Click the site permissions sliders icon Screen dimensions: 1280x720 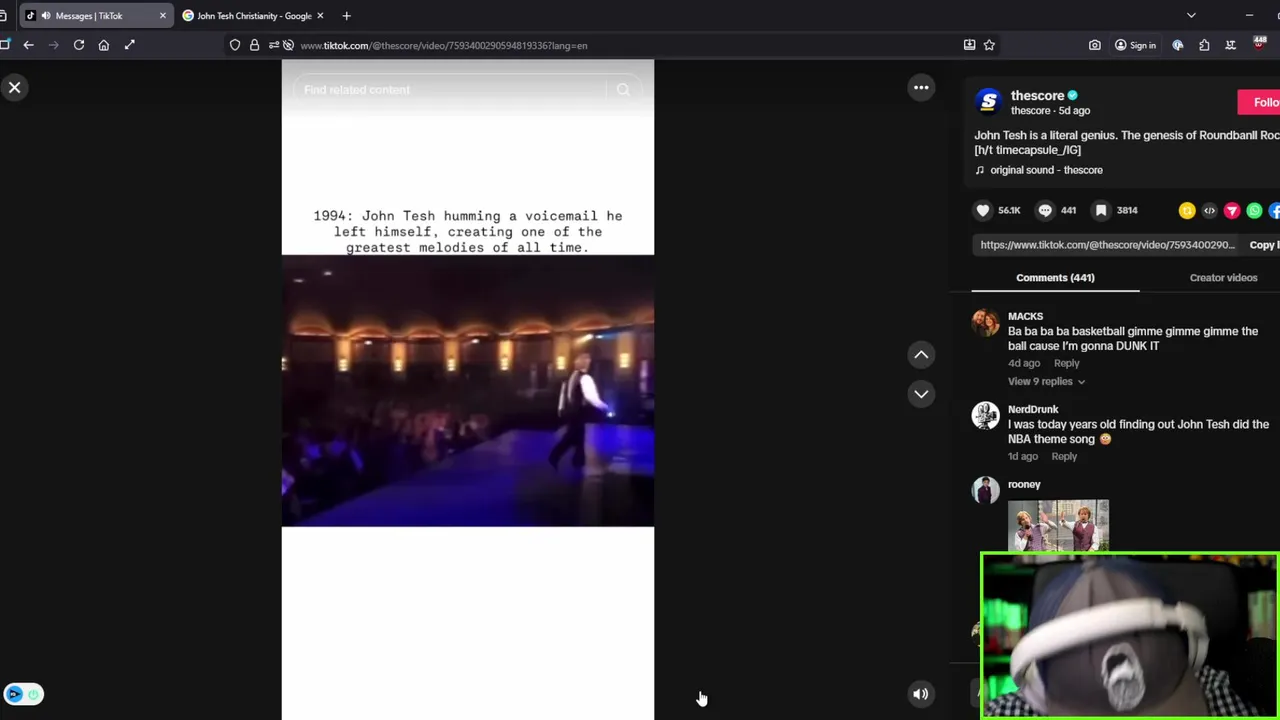click(273, 45)
